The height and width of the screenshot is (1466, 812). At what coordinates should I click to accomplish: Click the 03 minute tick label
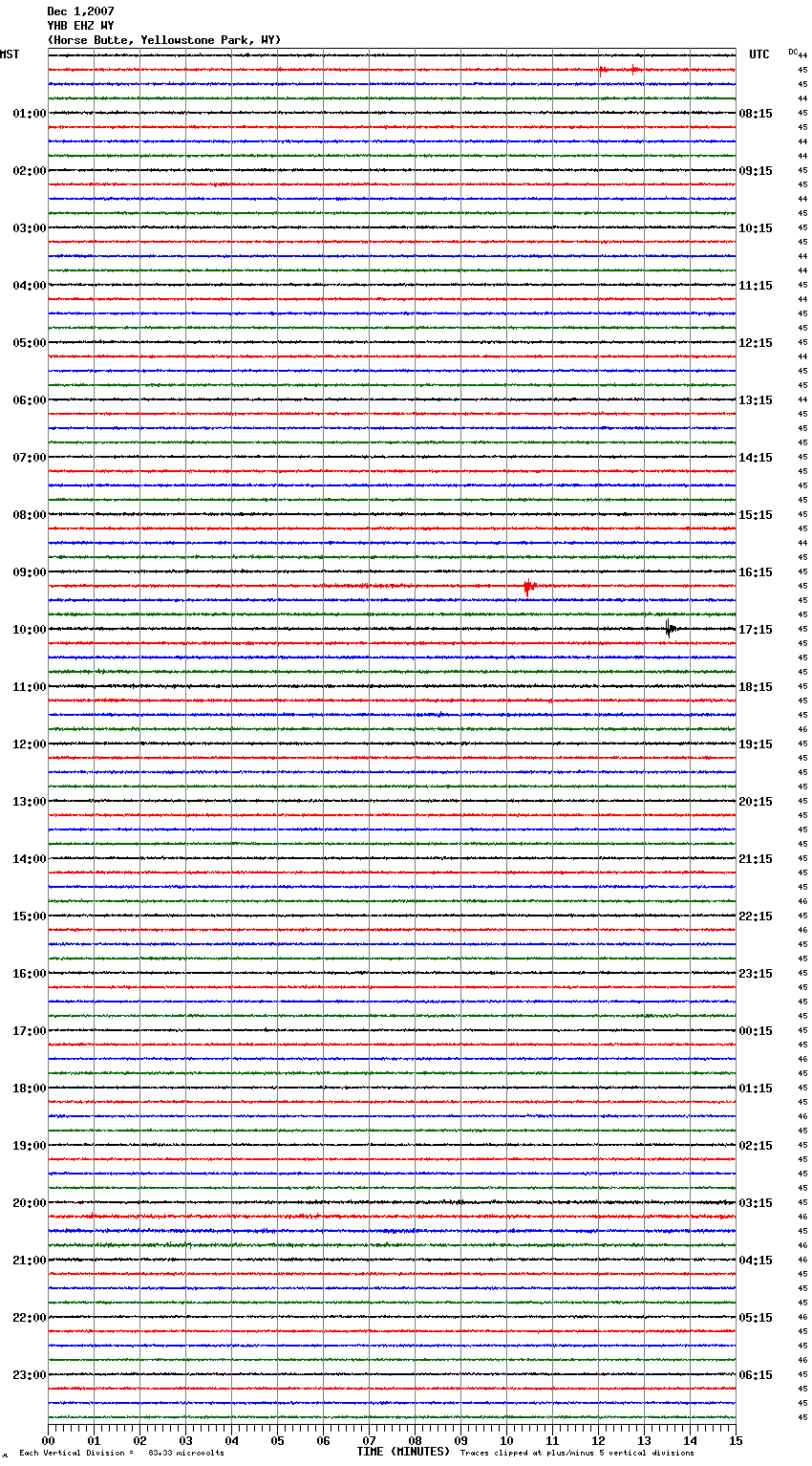(x=185, y=1440)
